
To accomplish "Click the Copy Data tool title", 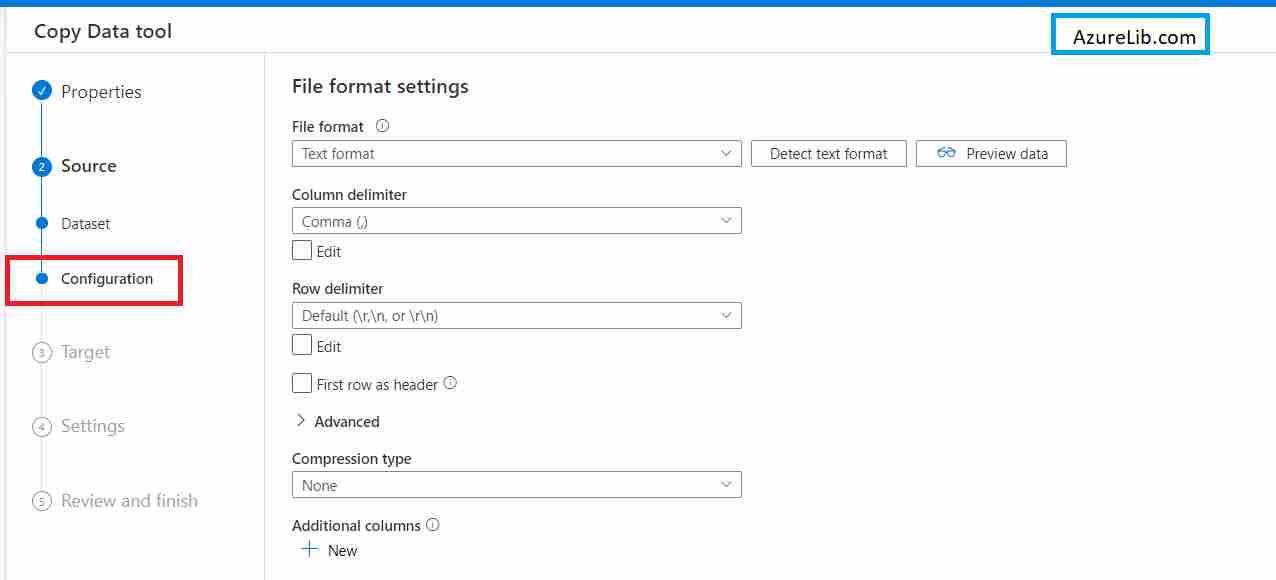I will click(103, 31).
